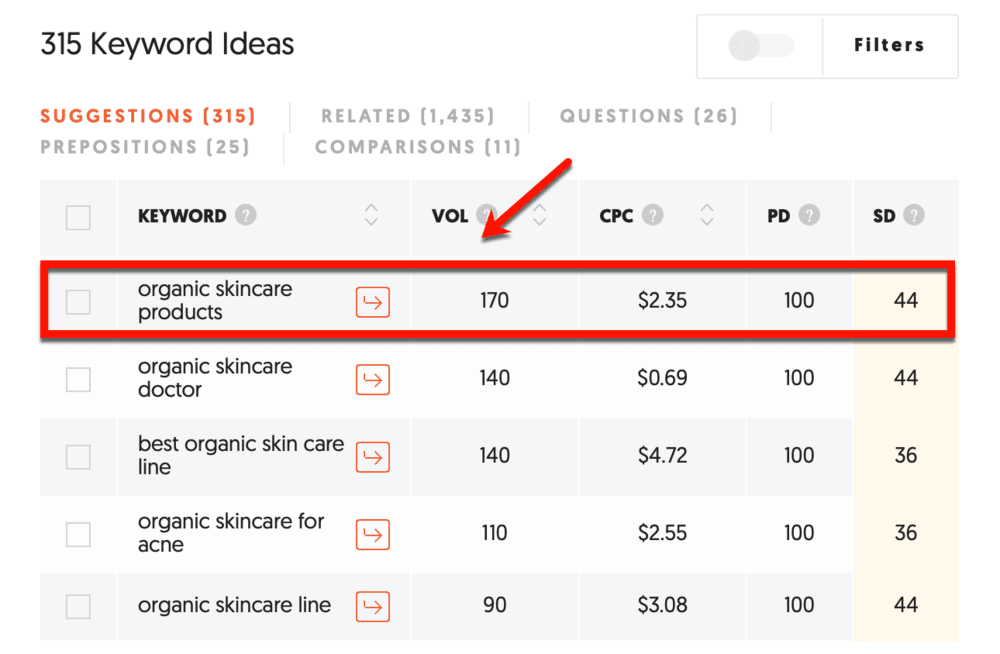This screenshot has width=1000, height=654.
Task: Click the help icon next to PD header
Action: [809, 215]
